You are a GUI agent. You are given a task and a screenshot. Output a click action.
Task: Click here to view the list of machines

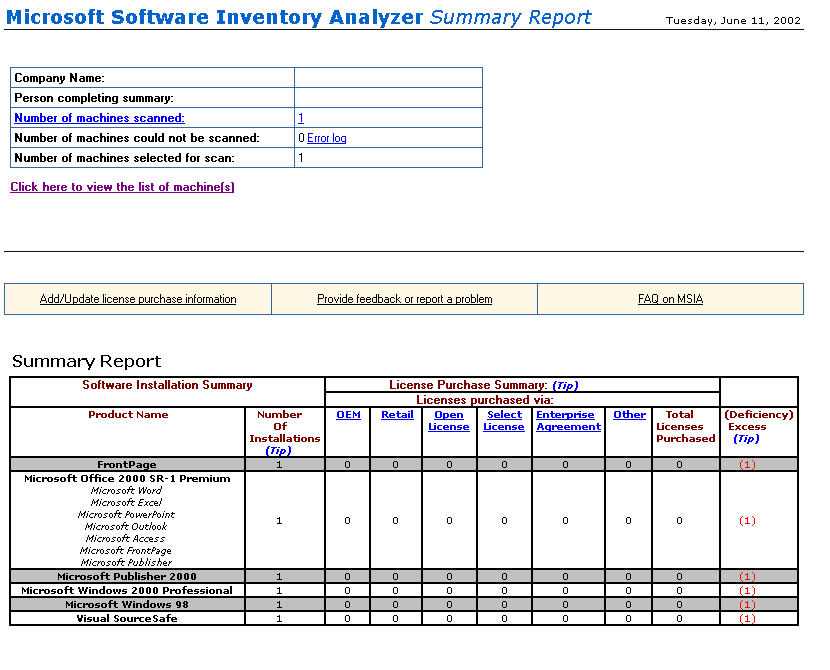122,187
